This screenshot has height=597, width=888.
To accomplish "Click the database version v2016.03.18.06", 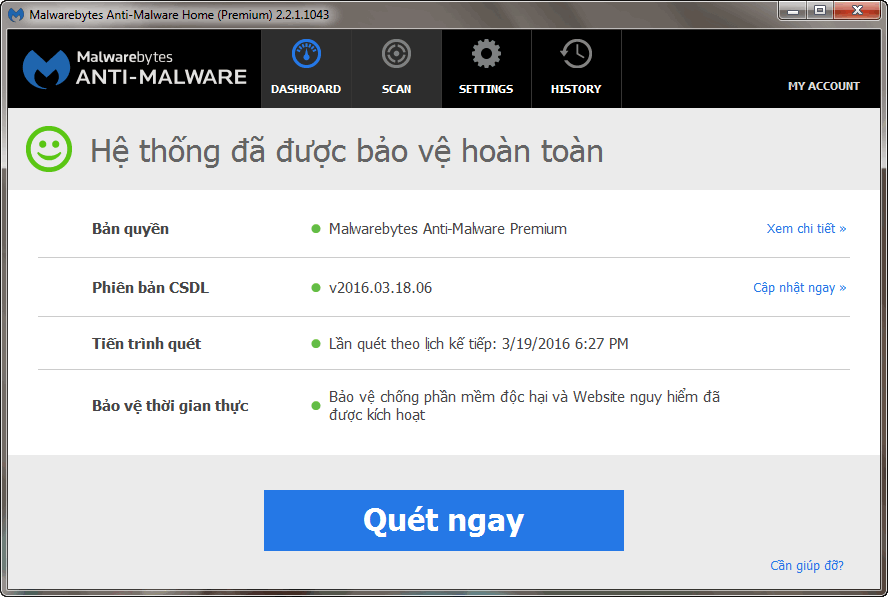I will 381,288.
